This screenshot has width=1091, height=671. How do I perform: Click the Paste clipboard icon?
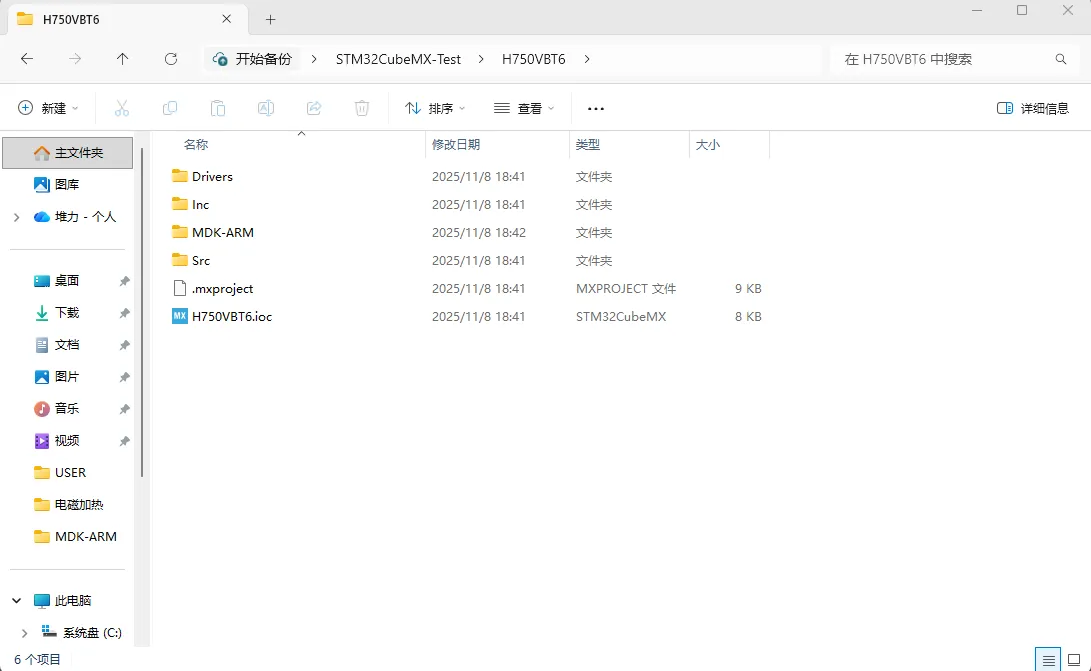point(218,108)
